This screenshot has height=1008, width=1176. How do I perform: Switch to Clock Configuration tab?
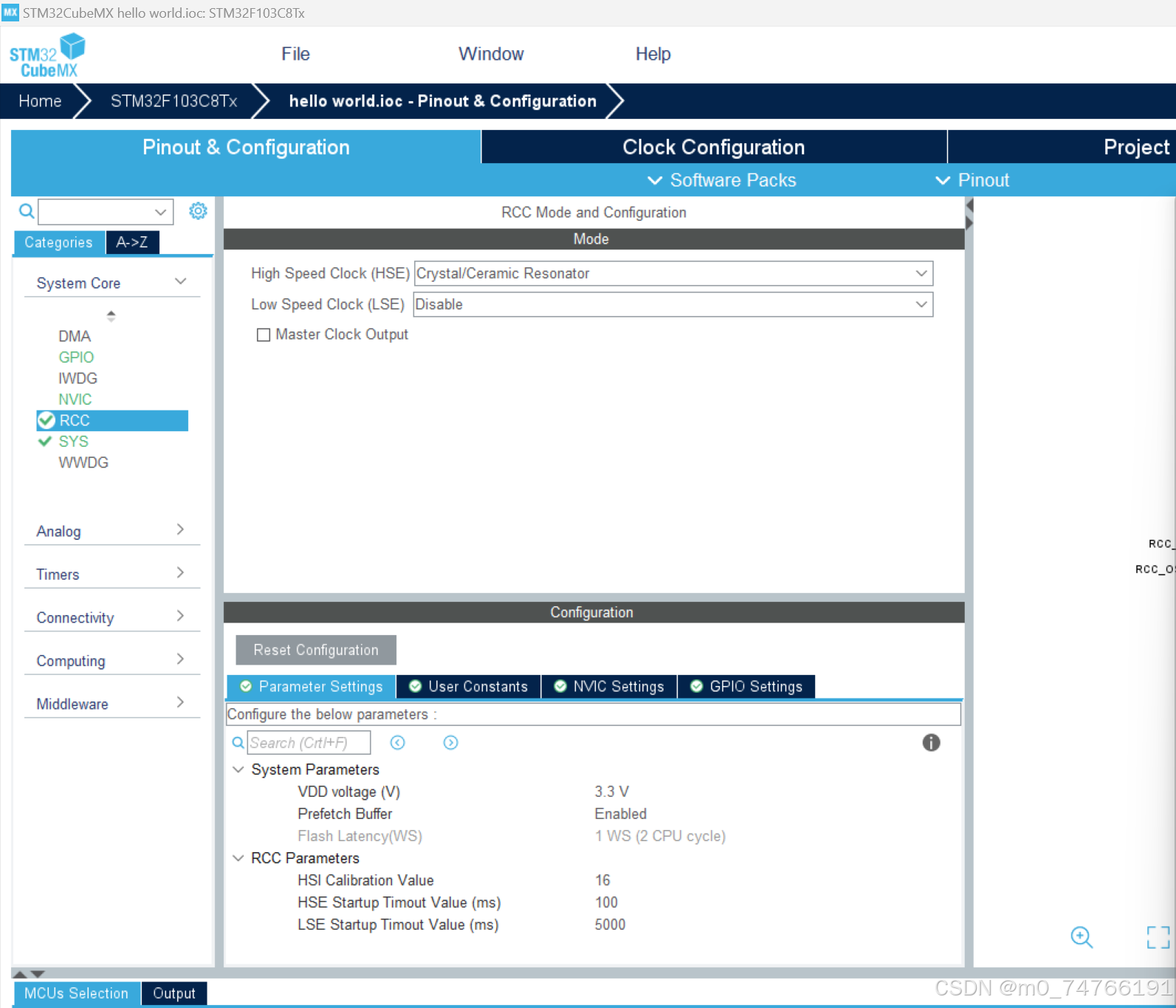tap(714, 147)
